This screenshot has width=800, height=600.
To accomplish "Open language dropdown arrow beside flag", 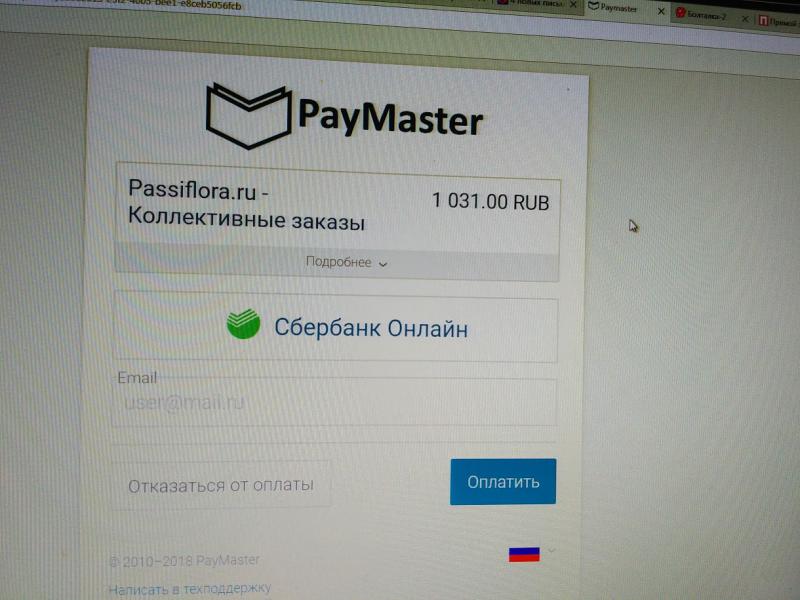I will [552, 551].
